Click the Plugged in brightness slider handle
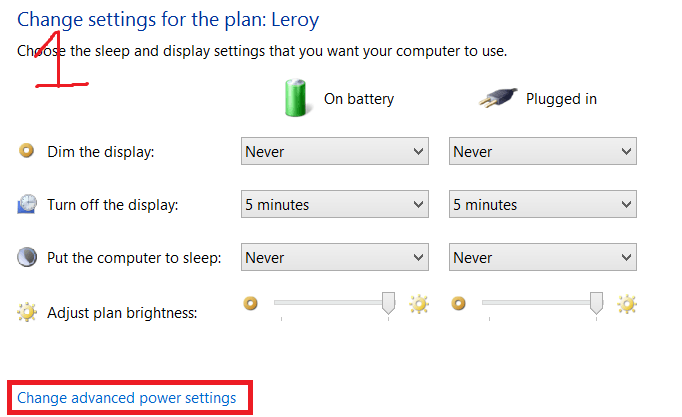The height and width of the screenshot is (417, 682). (597, 303)
